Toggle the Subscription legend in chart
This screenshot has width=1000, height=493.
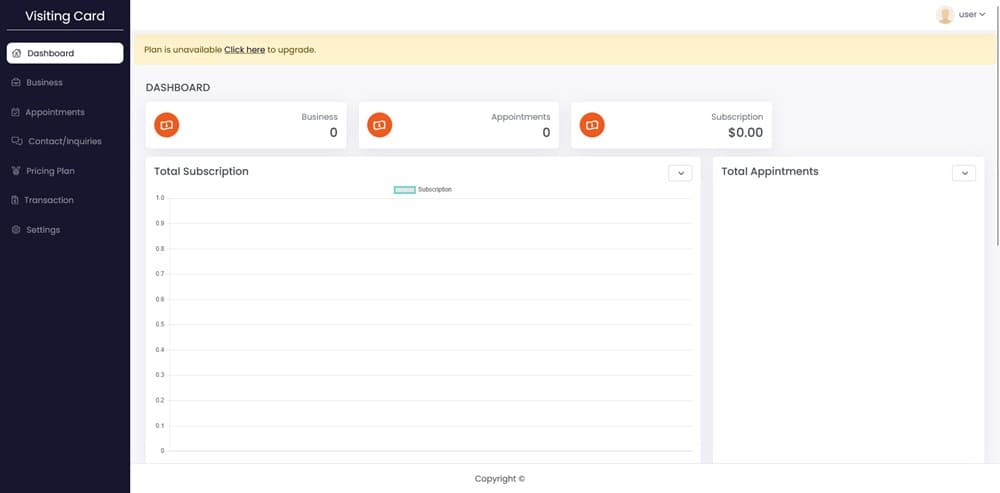click(405, 189)
